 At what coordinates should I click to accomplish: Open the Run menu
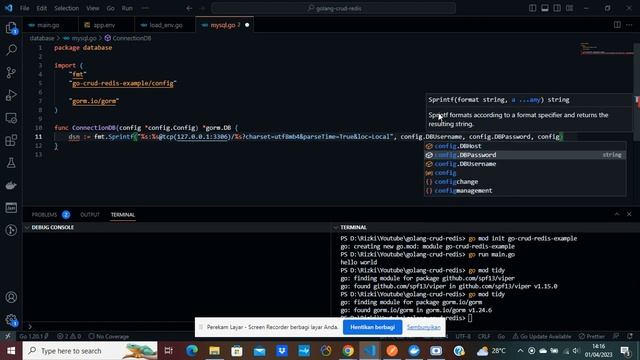tap(127, 8)
